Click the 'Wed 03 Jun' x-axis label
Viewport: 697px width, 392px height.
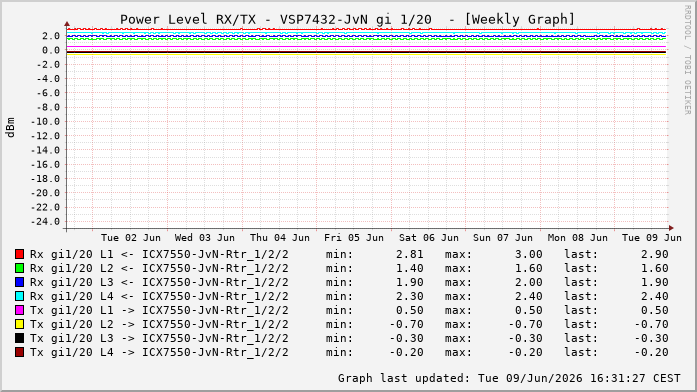[204, 238]
